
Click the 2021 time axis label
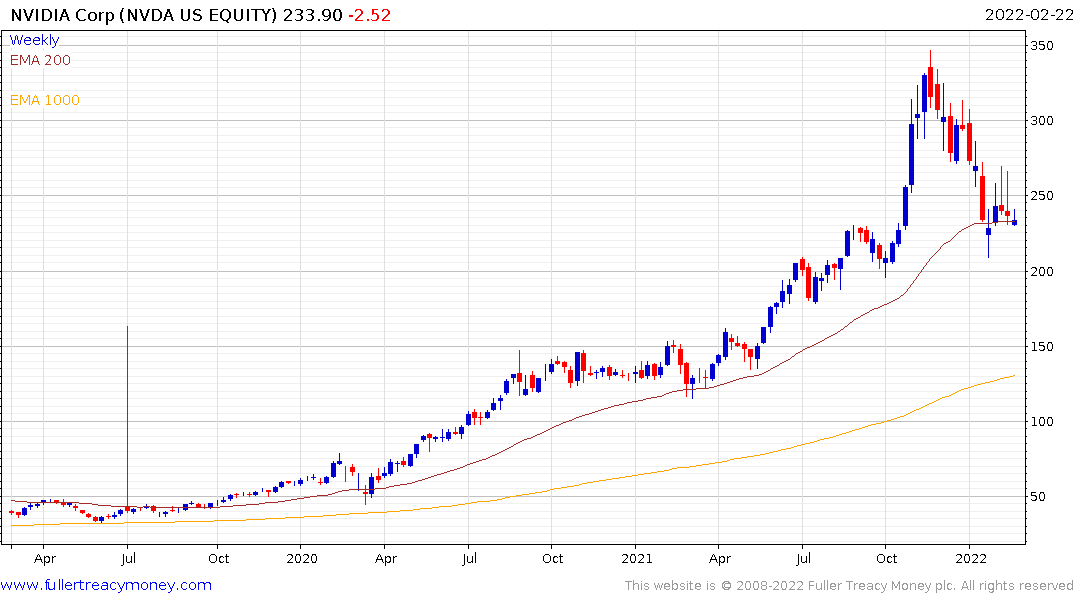click(x=636, y=558)
